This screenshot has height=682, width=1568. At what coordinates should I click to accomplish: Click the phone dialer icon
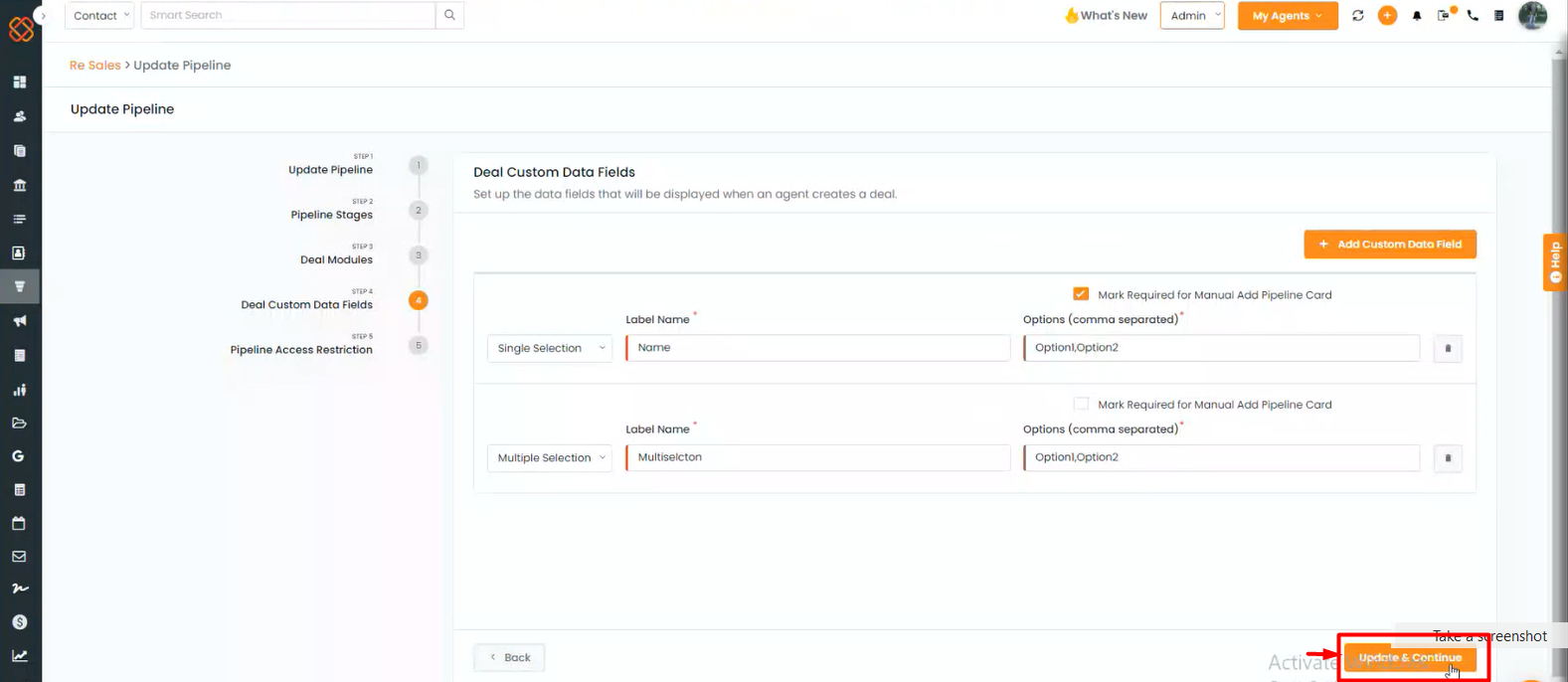click(x=1473, y=16)
